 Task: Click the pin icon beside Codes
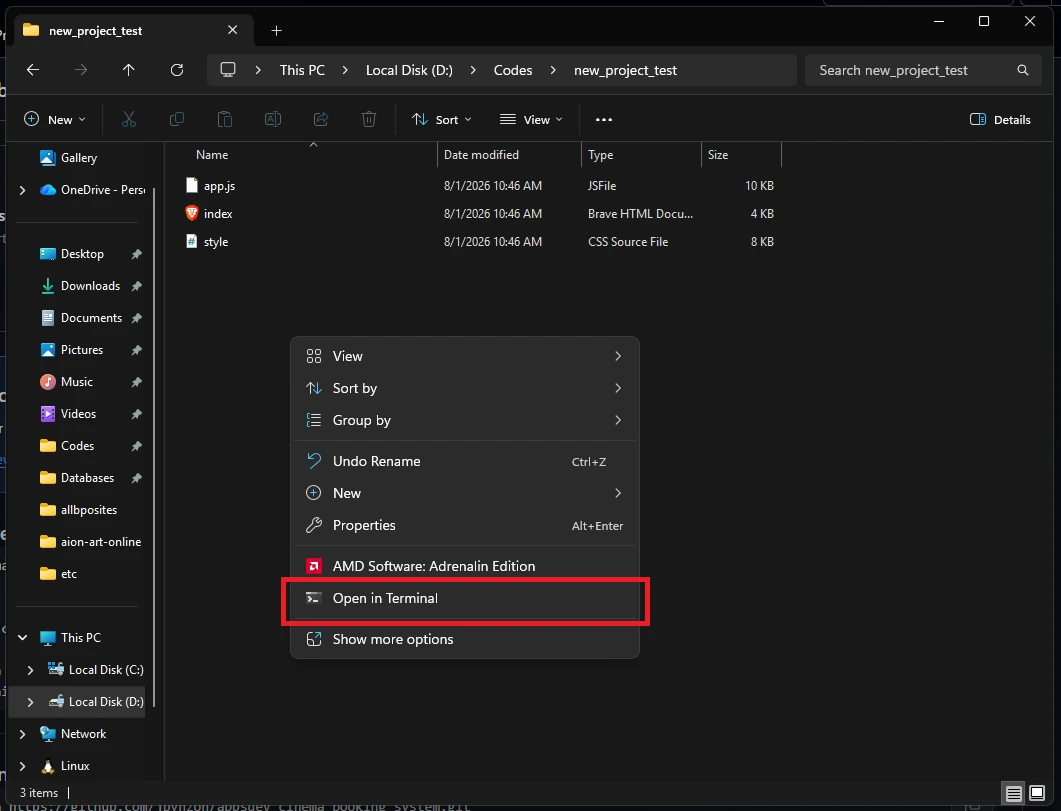point(136,446)
